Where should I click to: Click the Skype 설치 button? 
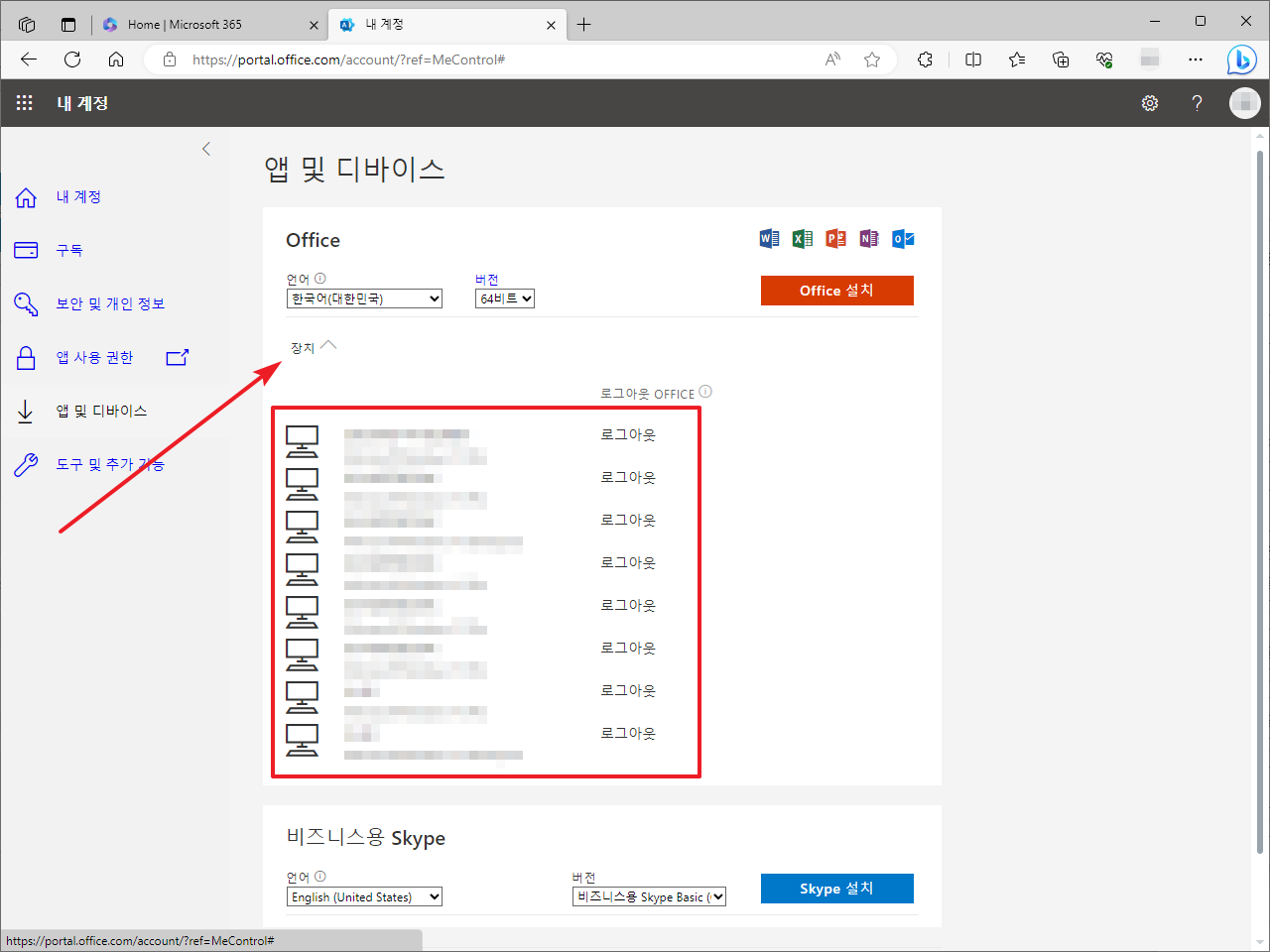point(837,889)
